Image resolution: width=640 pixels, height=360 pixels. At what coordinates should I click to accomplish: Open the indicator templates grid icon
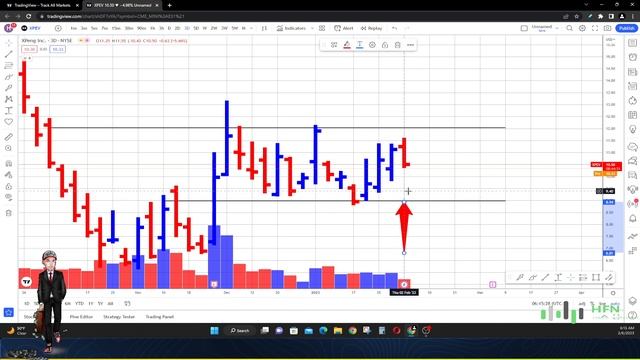click(x=322, y=28)
